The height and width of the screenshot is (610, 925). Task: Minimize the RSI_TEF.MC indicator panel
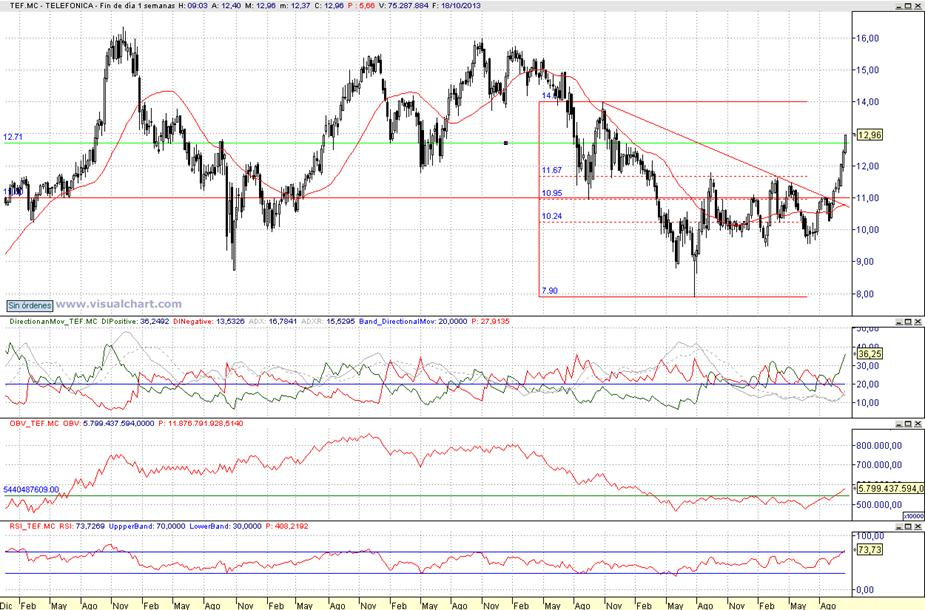pos(899,526)
